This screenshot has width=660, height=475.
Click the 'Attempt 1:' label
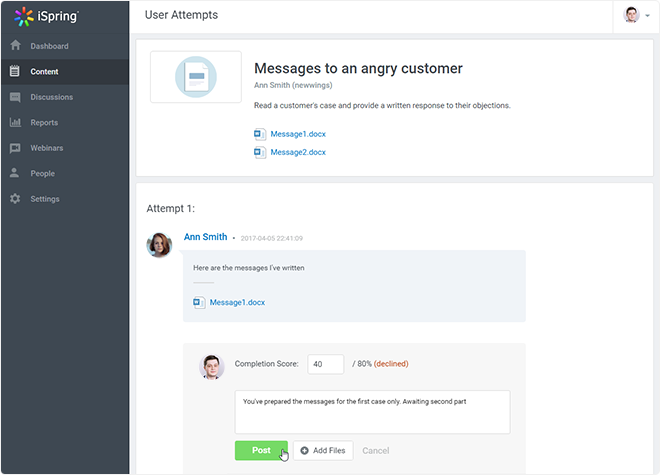170,208
